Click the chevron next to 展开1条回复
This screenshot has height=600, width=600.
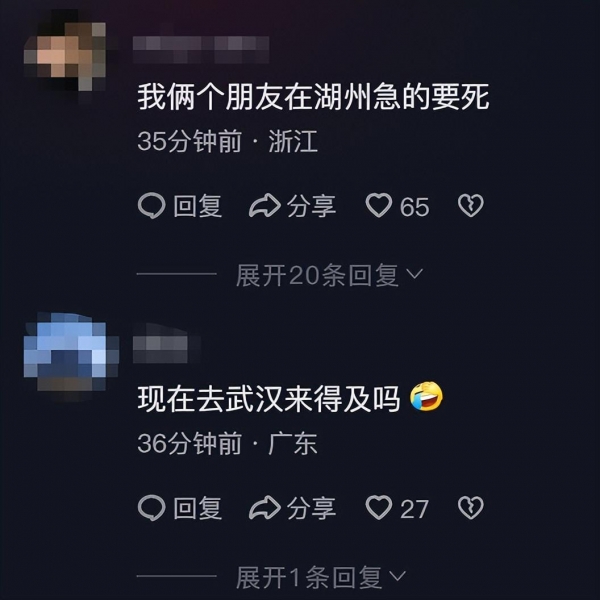click(397, 576)
